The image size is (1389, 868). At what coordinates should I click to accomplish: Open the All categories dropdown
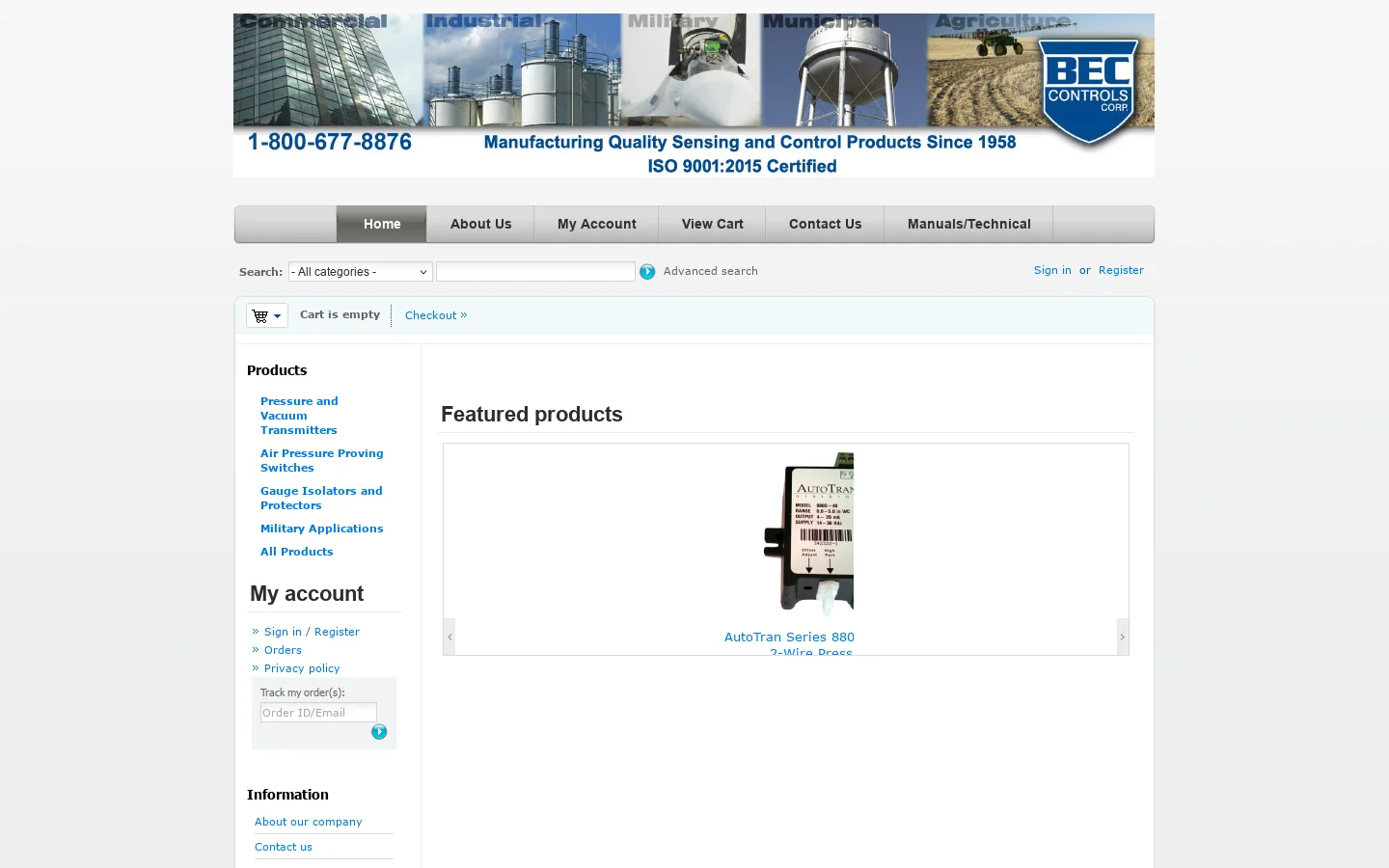click(x=360, y=272)
